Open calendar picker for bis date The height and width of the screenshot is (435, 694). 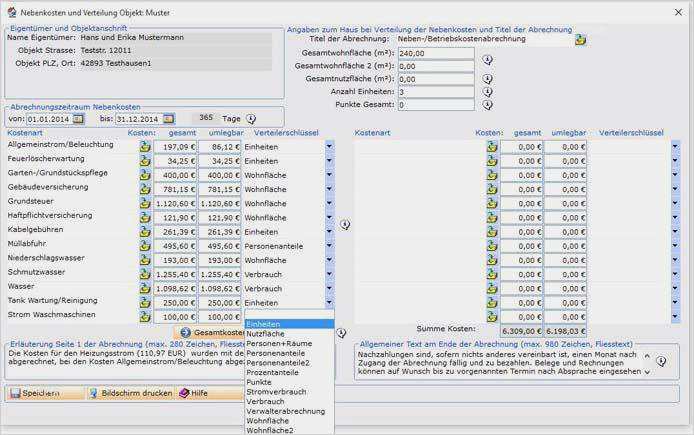(x=168, y=119)
